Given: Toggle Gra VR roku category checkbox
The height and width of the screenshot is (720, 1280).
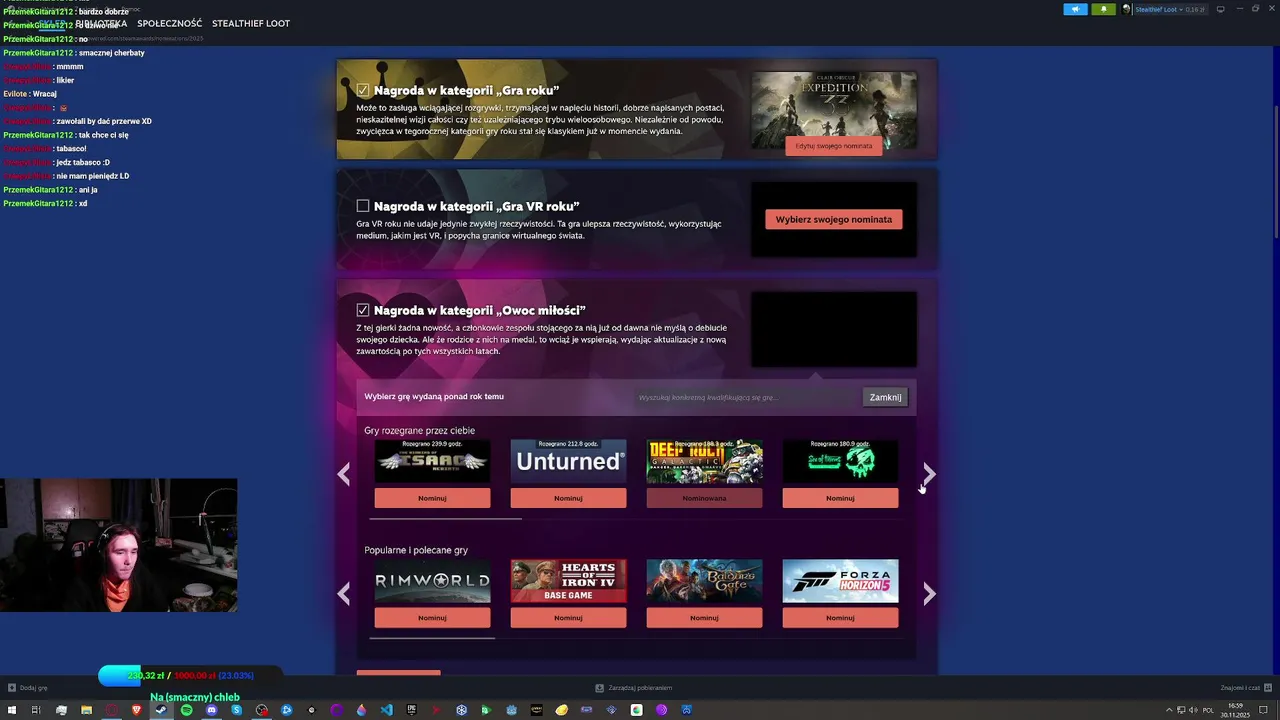Looking at the screenshot, I should (363, 206).
